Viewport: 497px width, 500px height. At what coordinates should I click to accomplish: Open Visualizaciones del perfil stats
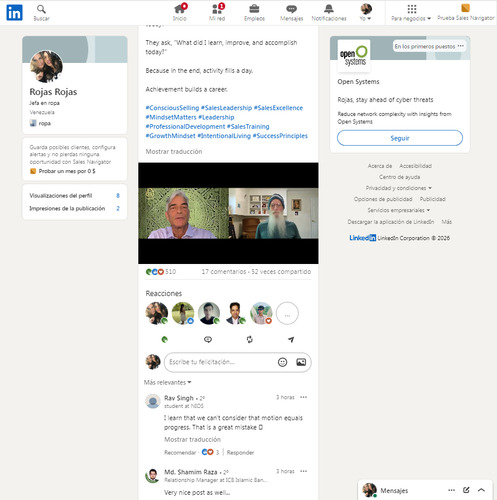(74, 196)
